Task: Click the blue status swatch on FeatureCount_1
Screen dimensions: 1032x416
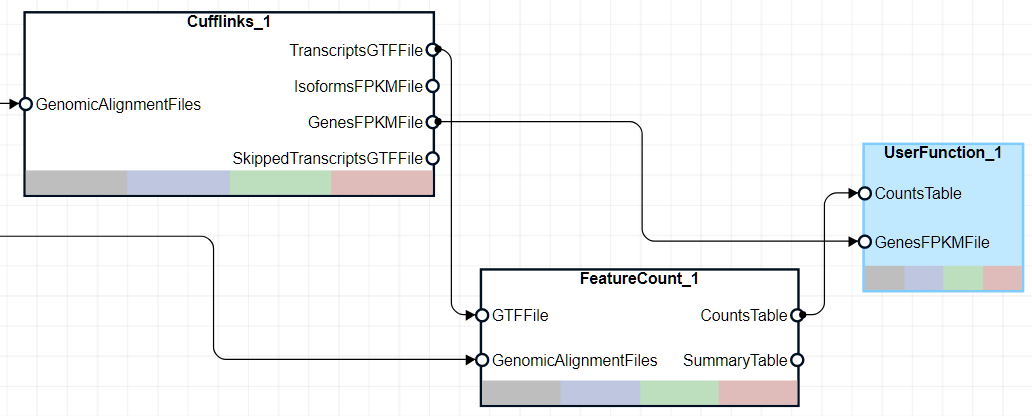Action: [x=600, y=392]
